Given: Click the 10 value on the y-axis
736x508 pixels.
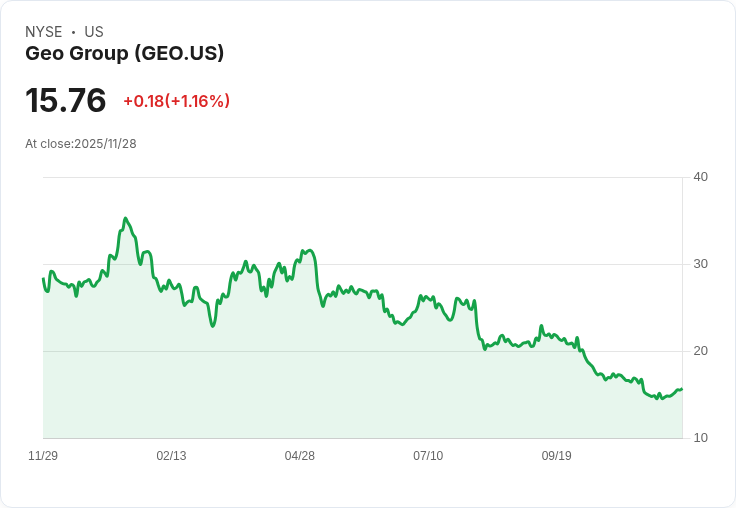Looking at the screenshot, I should point(701,438).
